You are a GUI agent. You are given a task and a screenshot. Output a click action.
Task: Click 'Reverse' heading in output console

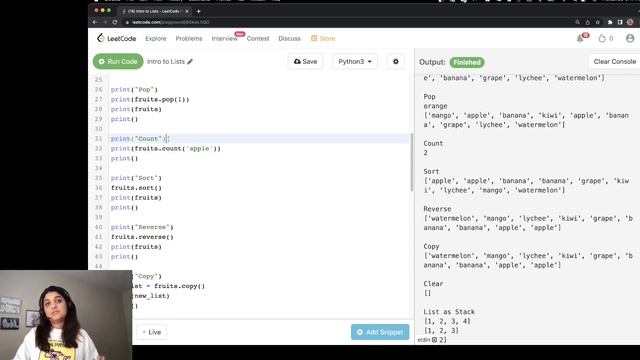[437, 209]
